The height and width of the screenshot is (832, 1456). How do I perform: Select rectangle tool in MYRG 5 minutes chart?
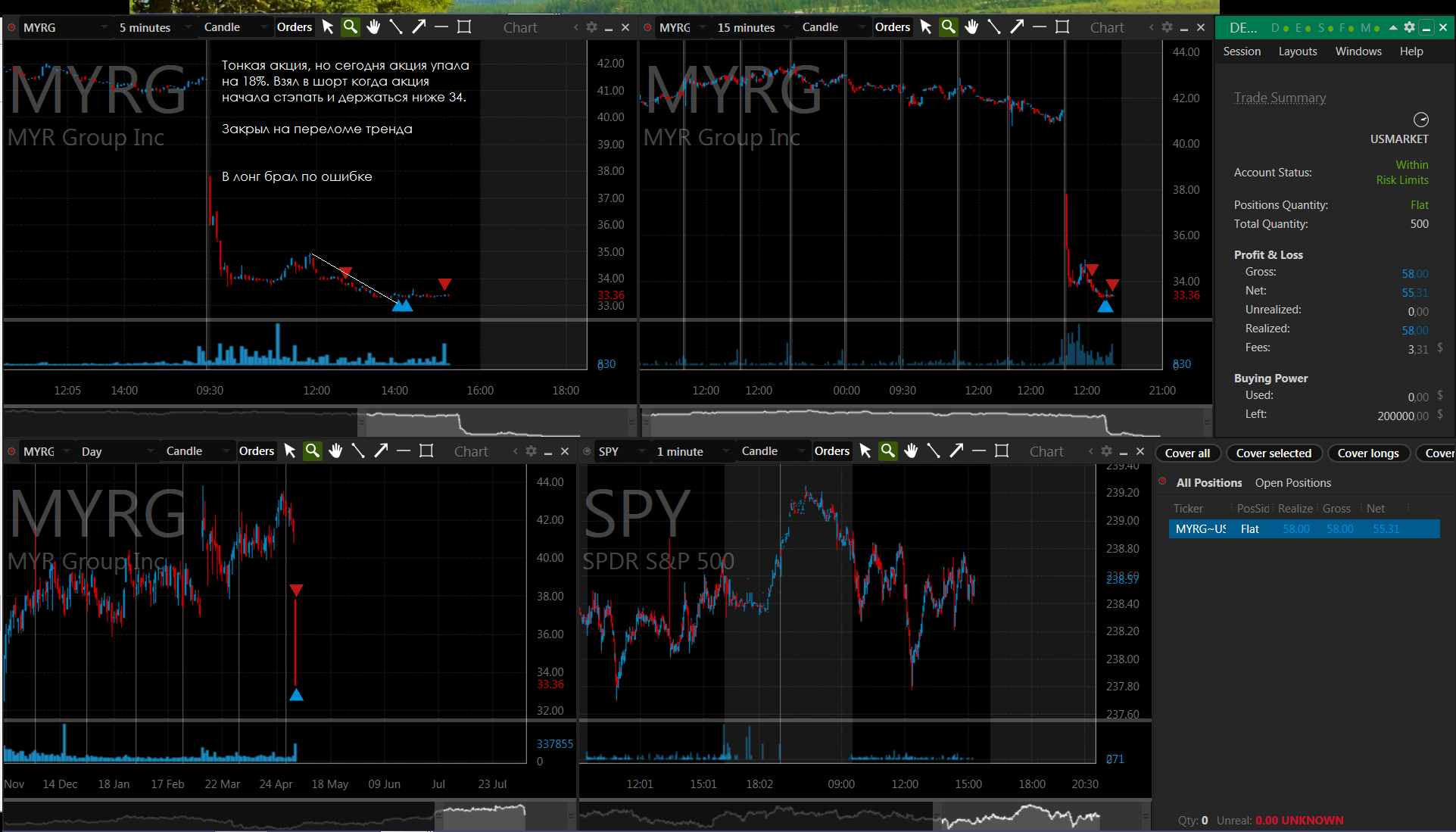[465, 27]
